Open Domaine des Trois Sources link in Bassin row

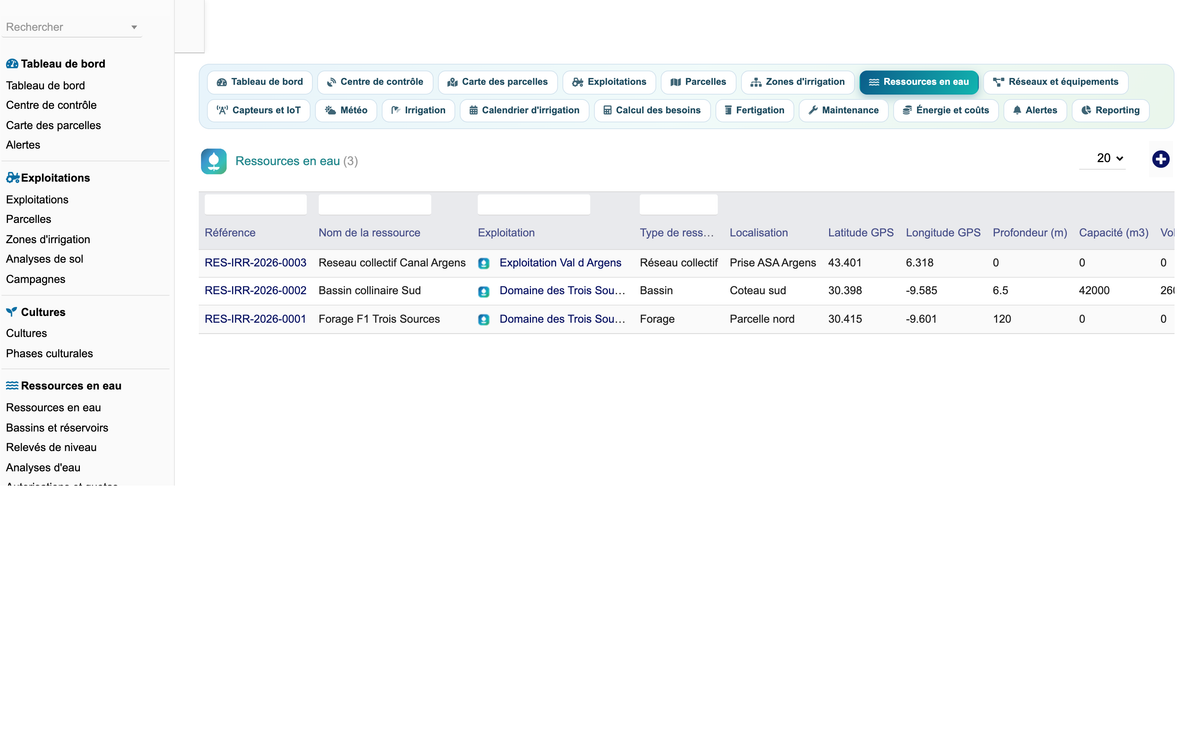[x=562, y=291]
